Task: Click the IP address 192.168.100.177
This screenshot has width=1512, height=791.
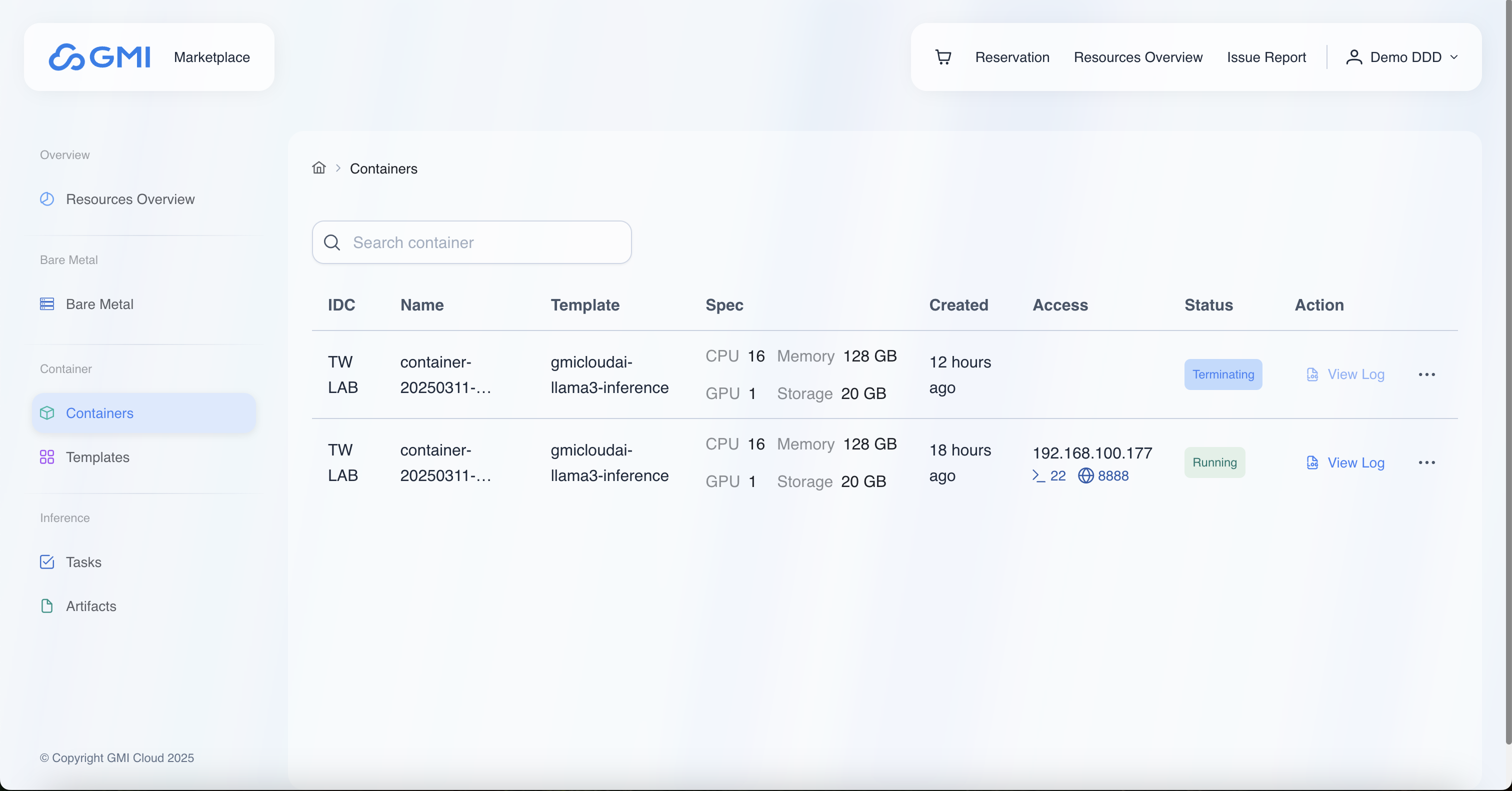Action: tap(1092, 453)
